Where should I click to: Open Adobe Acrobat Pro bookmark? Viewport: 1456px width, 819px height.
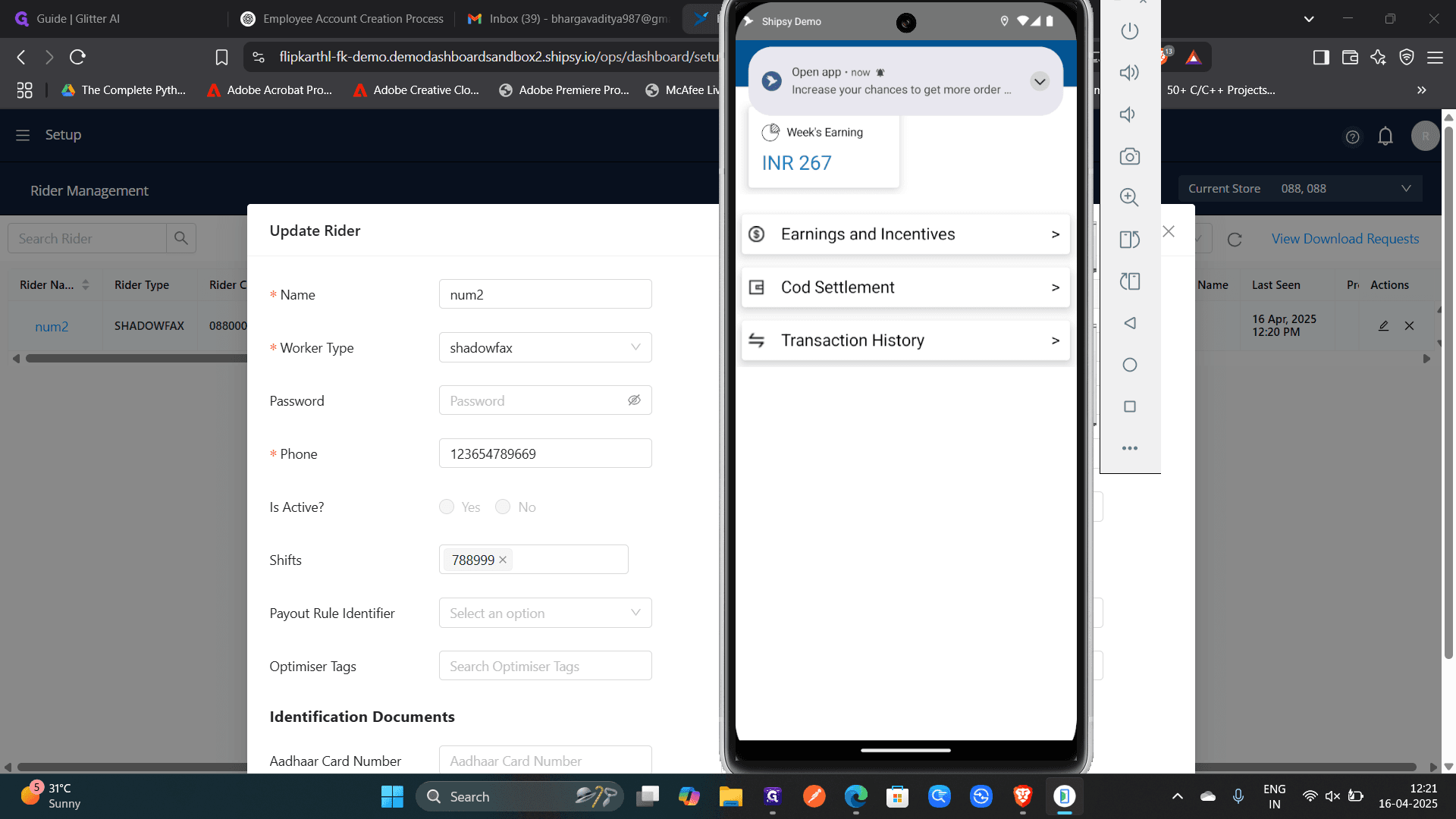tap(270, 90)
